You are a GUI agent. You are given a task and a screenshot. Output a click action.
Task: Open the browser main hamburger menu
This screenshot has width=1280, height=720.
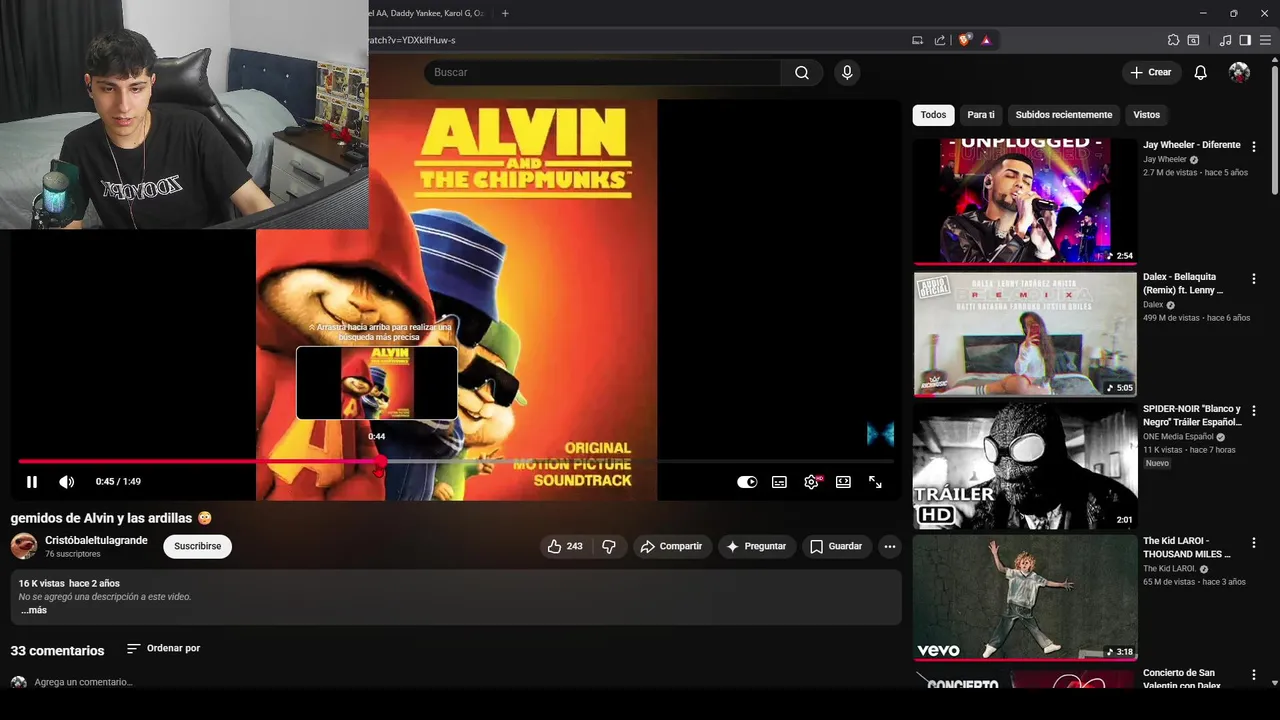pyautogui.click(x=1265, y=40)
